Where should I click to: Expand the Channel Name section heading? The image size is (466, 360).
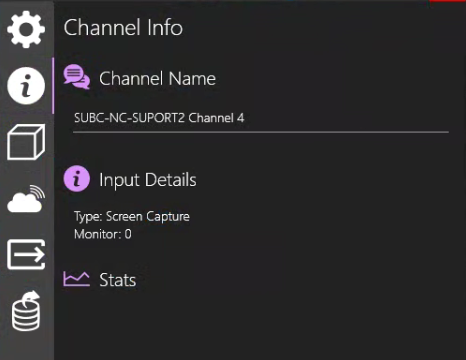coord(157,79)
